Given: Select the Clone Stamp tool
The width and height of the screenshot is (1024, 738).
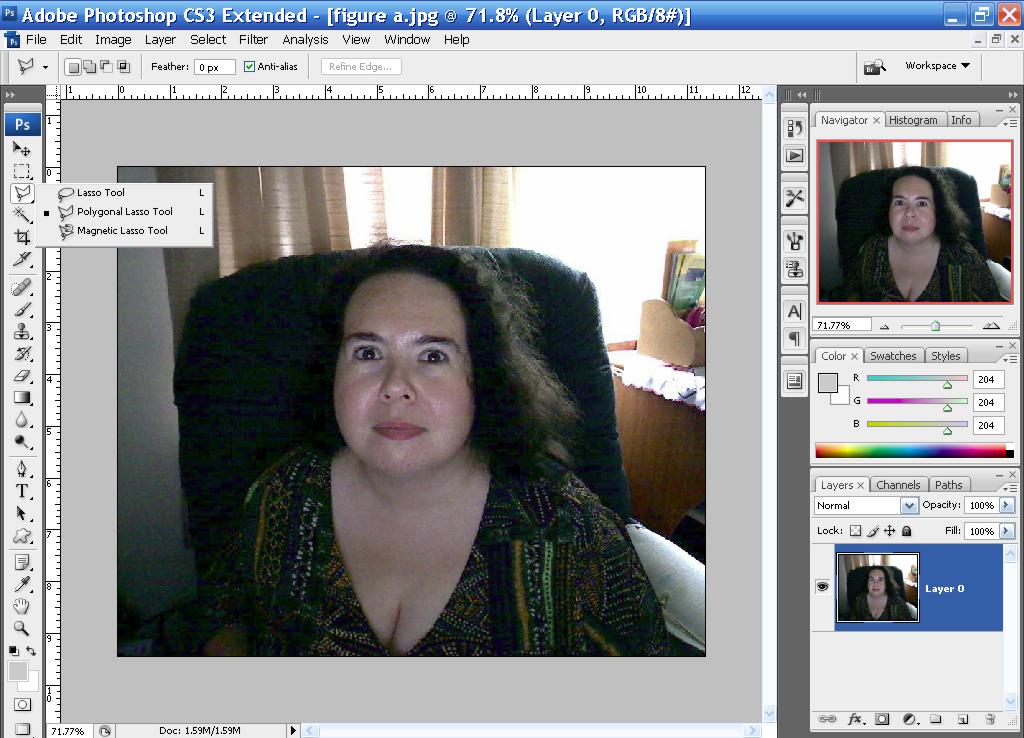Looking at the screenshot, I should pos(22,332).
